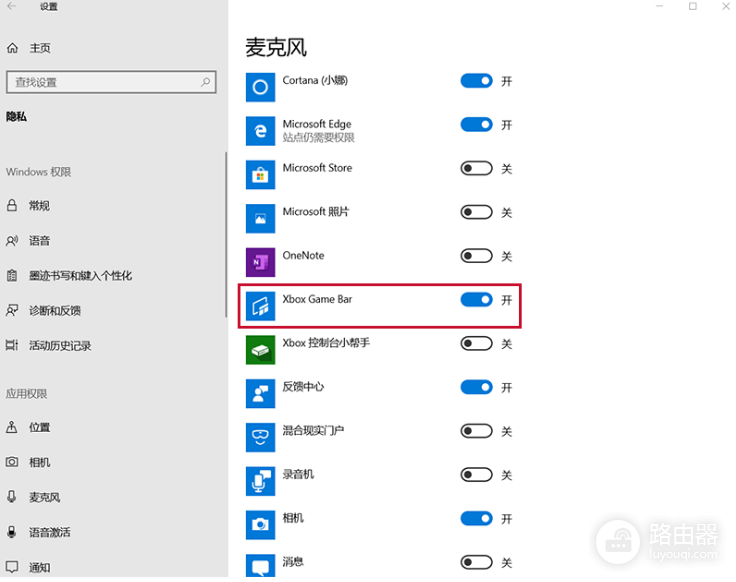
Task: Enable Xbox 控制台小帮手 toggle
Action: click(x=476, y=344)
